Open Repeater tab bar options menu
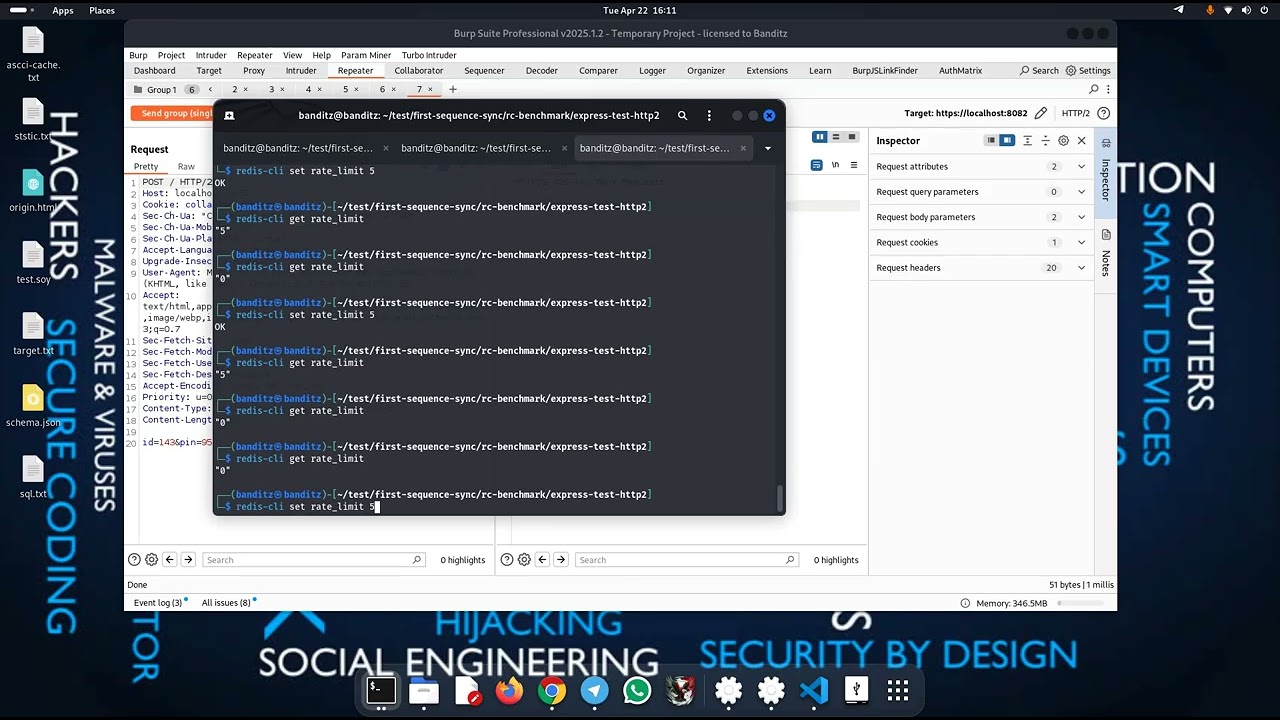 pos(1108,89)
